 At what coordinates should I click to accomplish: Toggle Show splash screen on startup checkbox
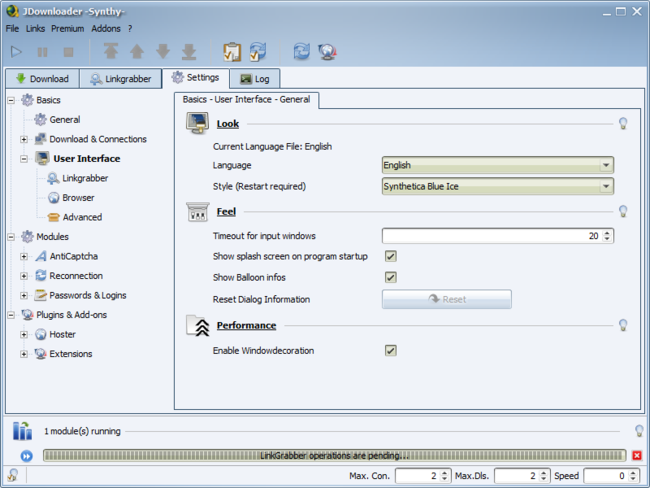point(390,256)
